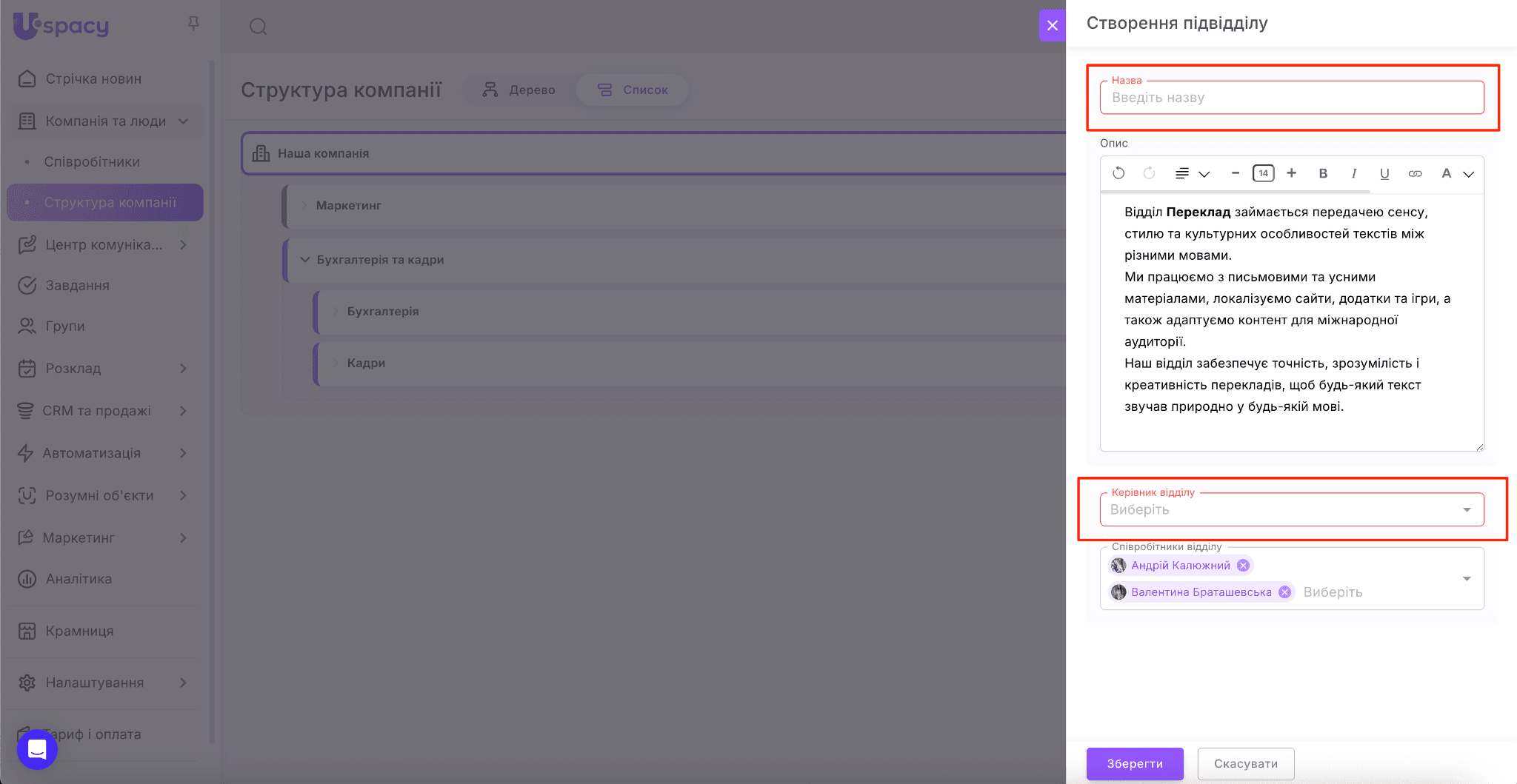Click the undo icon in description toolbar
This screenshot has width=1517, height=784.
point(1118,173)
